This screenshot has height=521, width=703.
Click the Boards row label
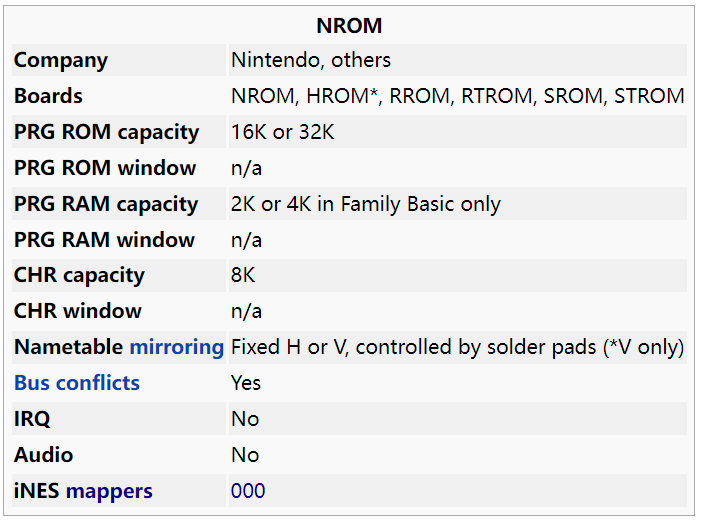tap(48, 96)
